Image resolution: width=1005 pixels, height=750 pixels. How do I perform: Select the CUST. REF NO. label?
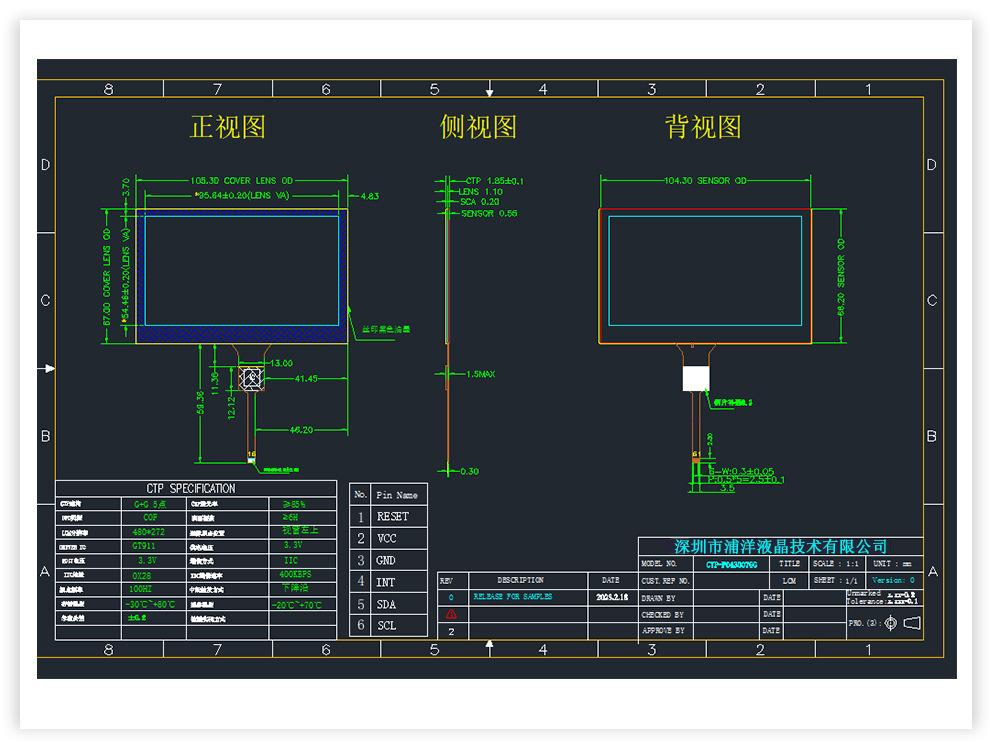[x=665, y=581]
